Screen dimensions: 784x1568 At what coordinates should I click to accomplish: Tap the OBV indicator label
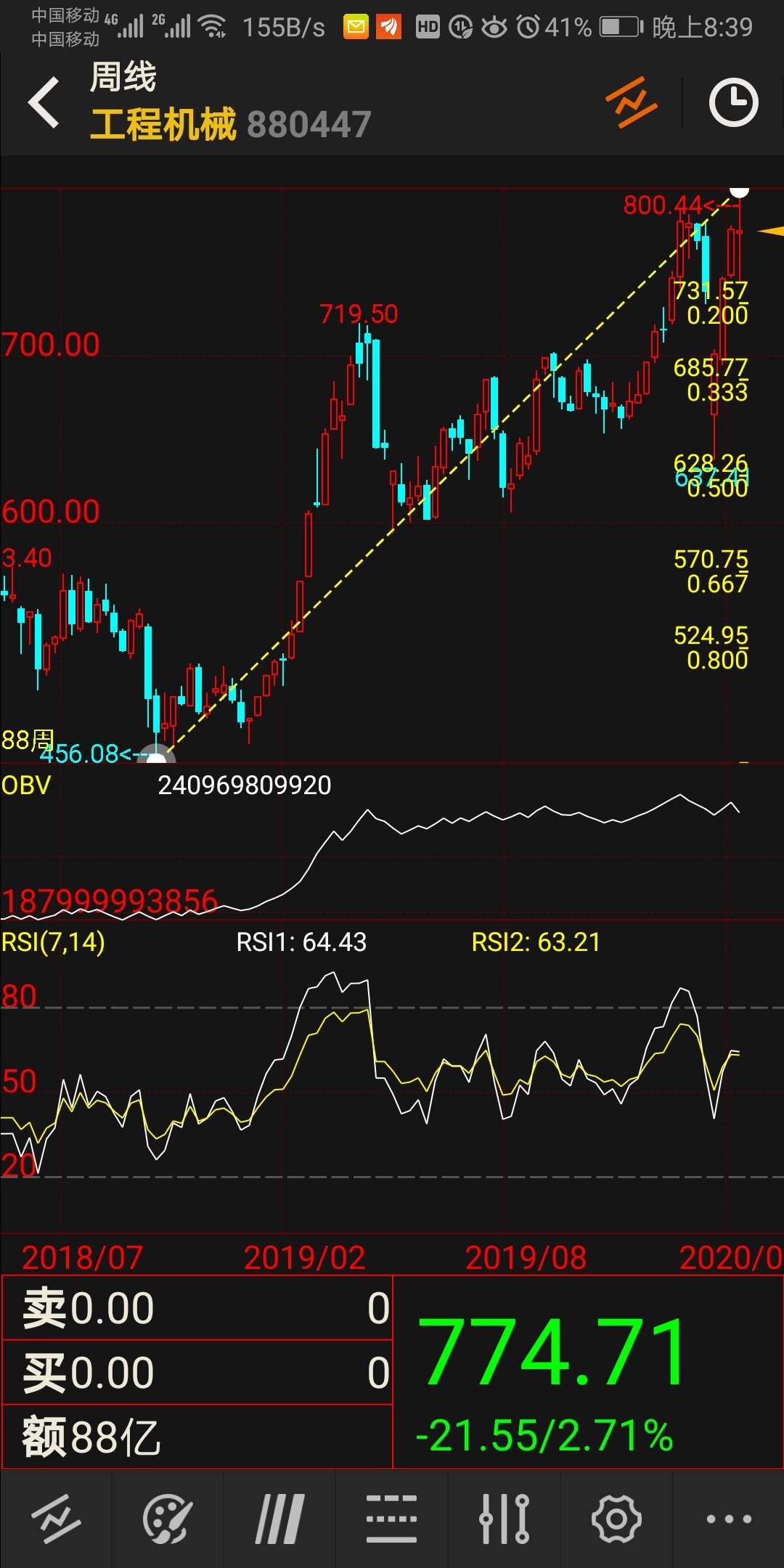[26, 785]
